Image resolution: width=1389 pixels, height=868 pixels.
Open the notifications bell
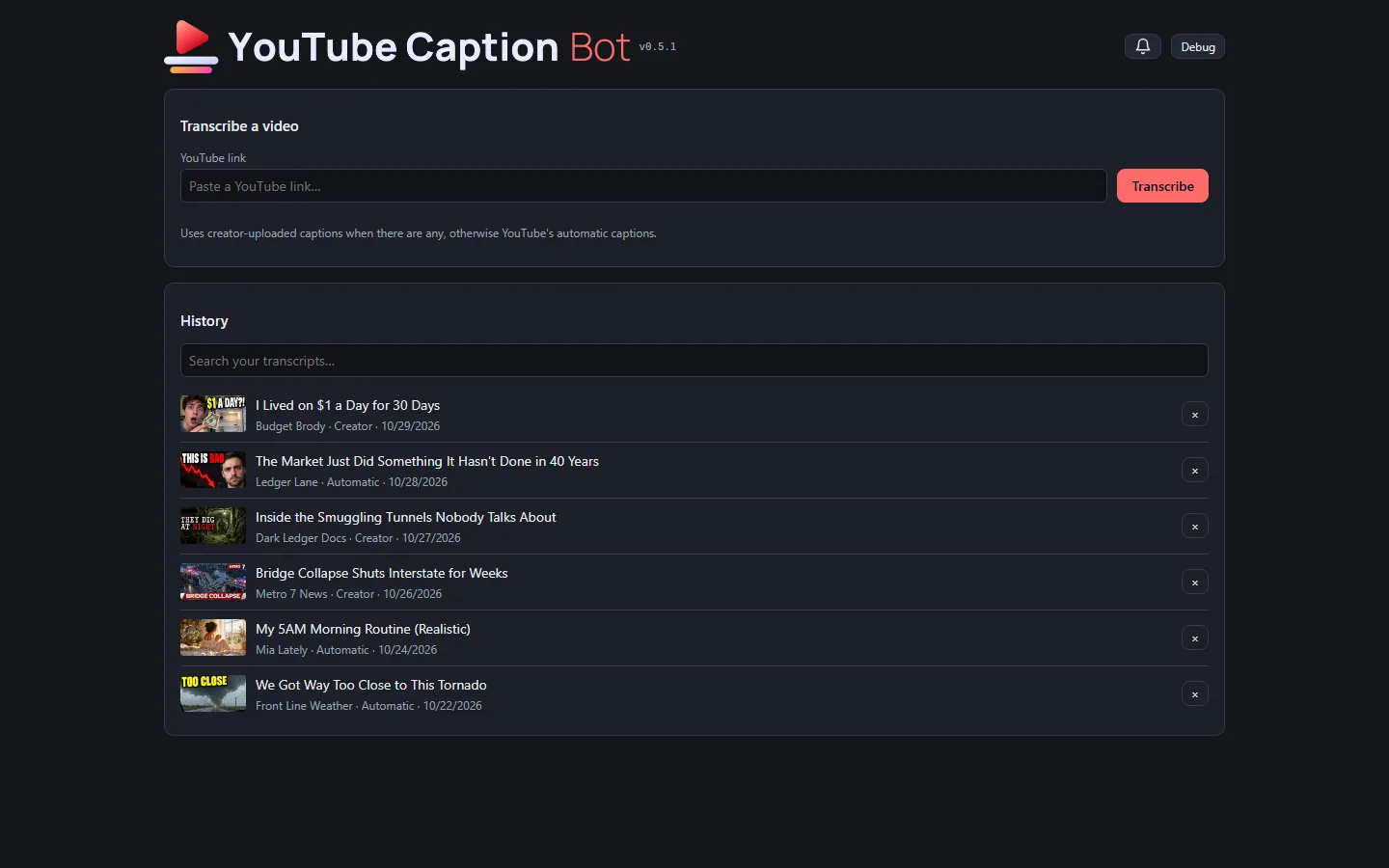1143,46
